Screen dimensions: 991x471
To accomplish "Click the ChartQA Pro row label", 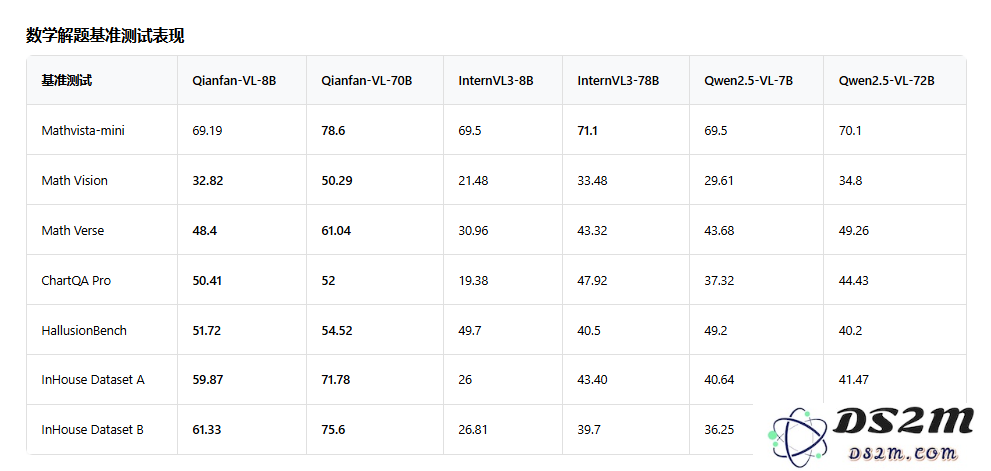I will point(76,280).
